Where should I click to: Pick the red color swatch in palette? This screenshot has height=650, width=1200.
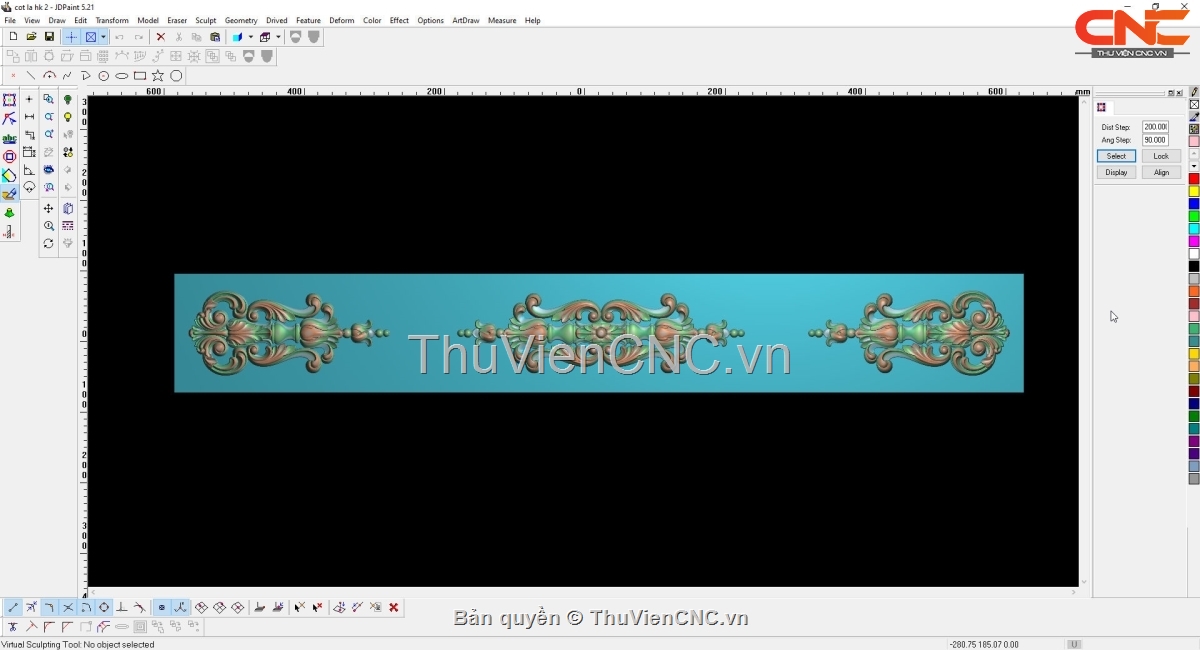coord(1193,179)
